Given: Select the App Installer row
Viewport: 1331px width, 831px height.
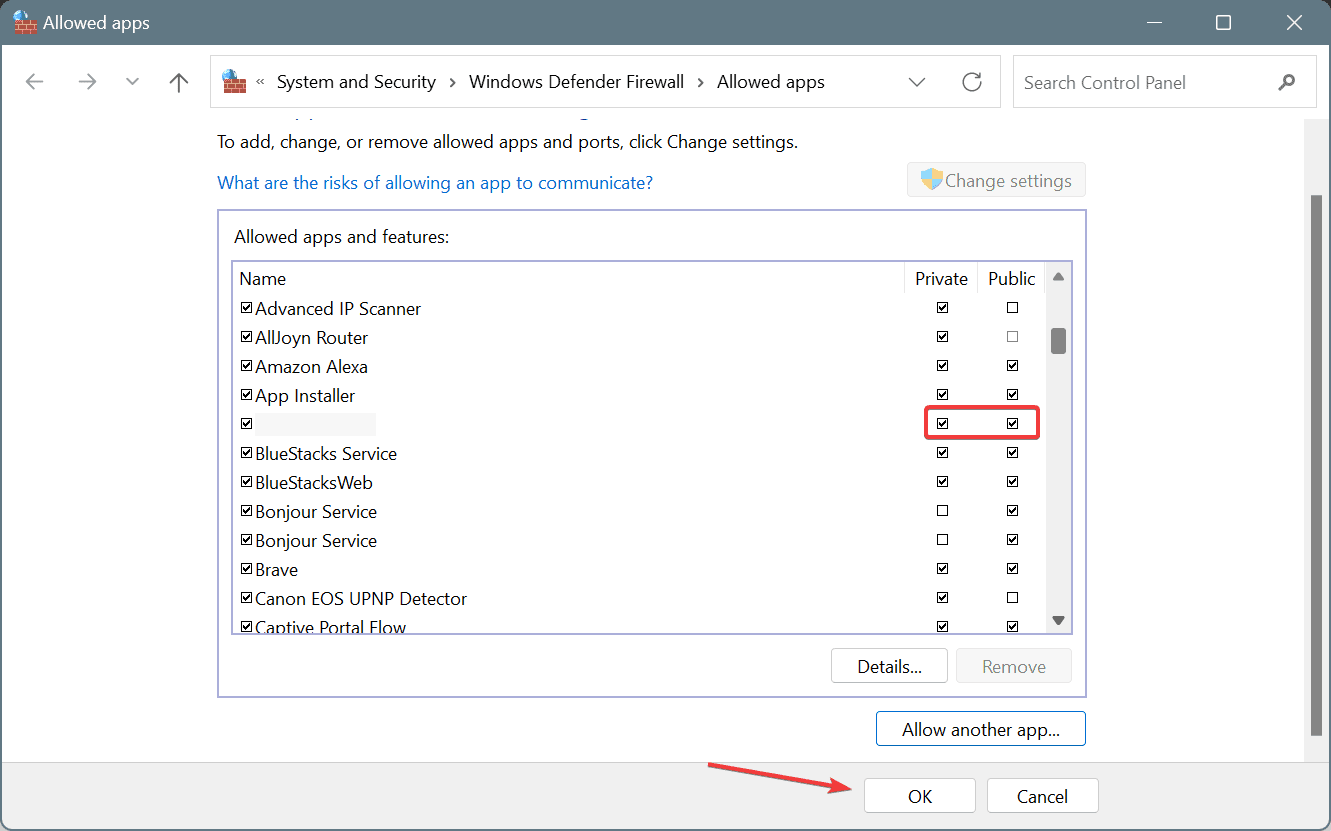Looking at the screenshot, I should 640,395.
